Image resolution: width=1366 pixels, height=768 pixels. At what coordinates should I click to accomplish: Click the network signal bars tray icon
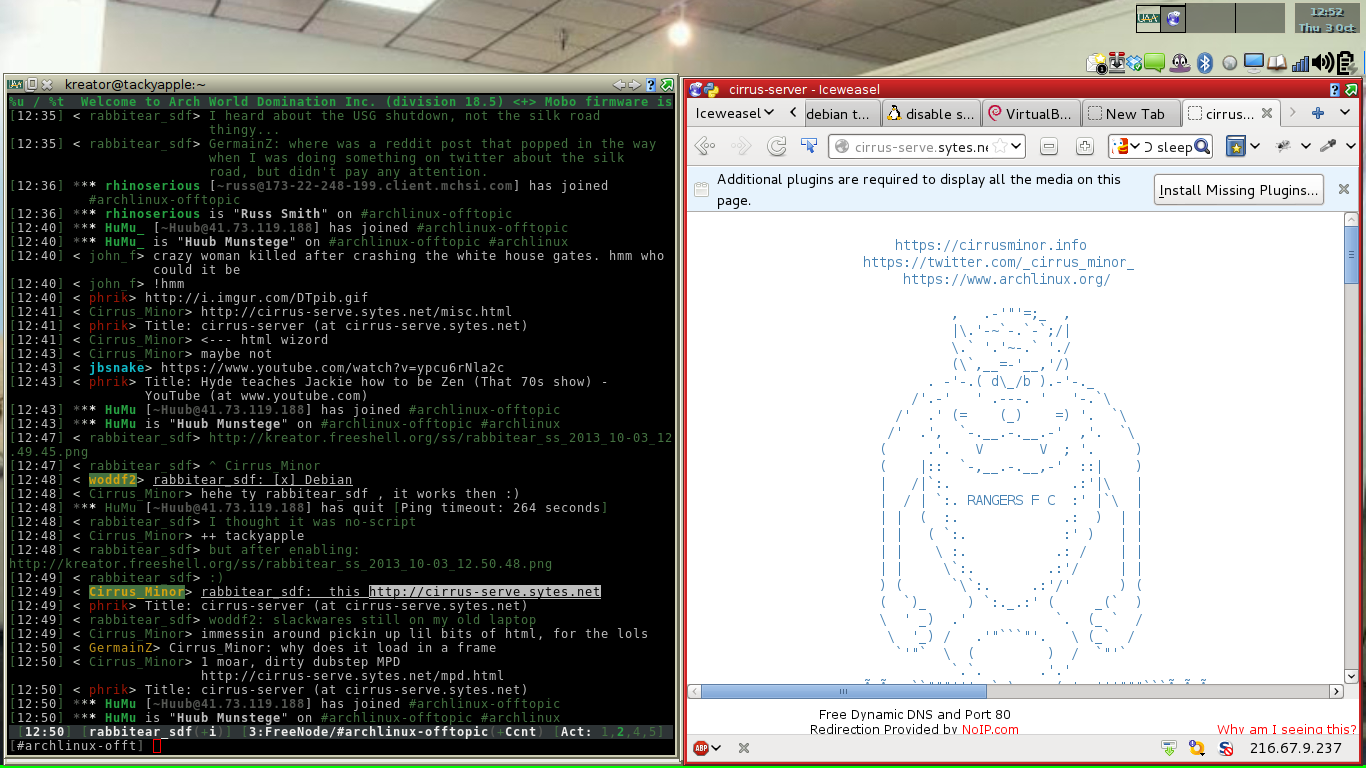click(x=1301, y=63)
